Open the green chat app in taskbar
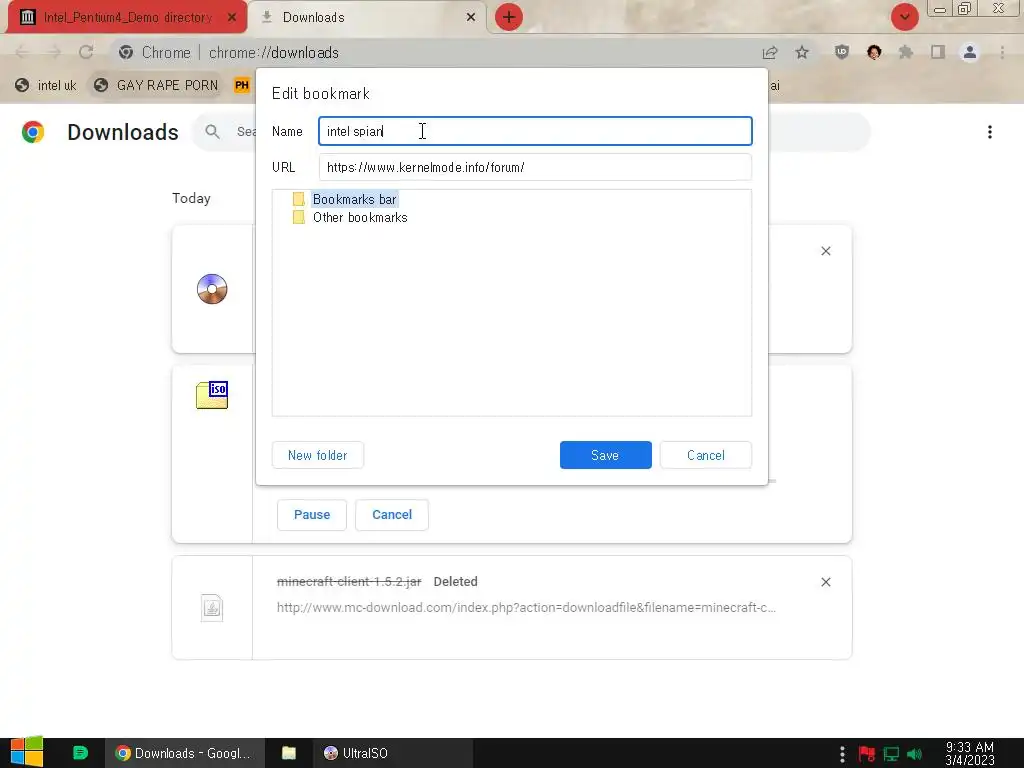This screenshot has width=1024, height=768. [x=80, y=753]
